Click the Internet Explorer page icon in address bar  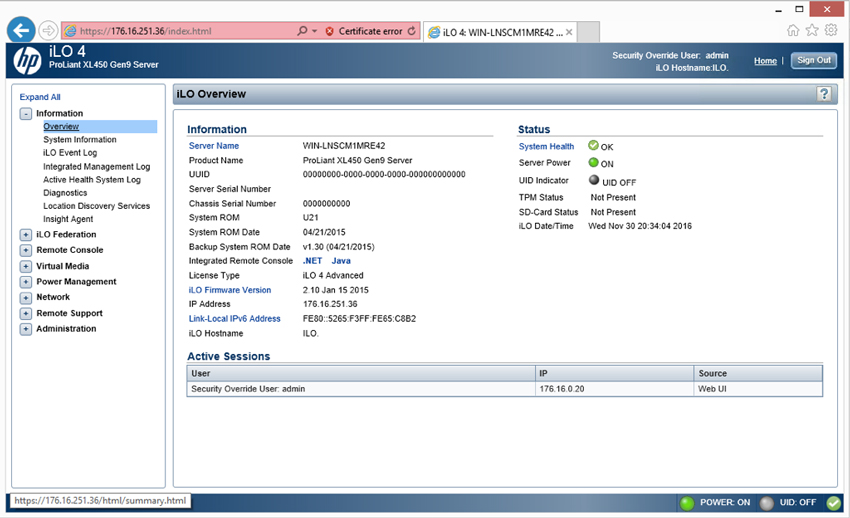pos(70,31)
